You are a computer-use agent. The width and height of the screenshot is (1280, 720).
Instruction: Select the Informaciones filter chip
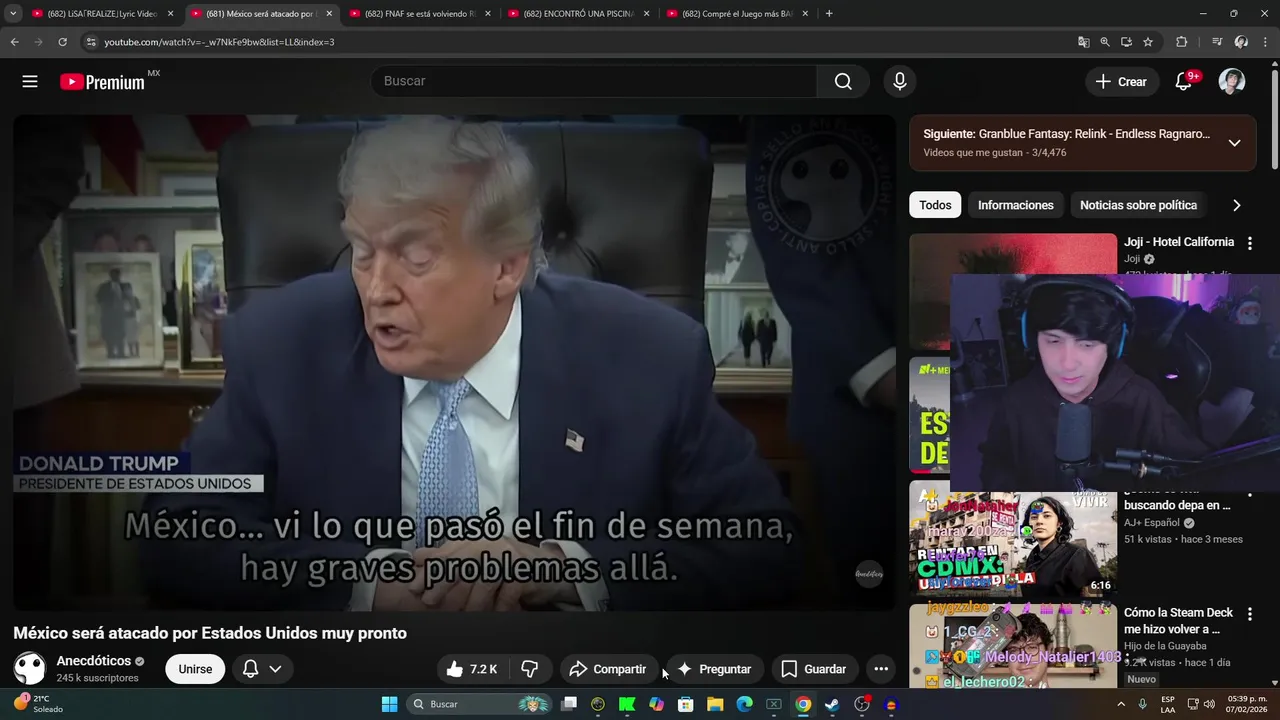coord(1015,205)
